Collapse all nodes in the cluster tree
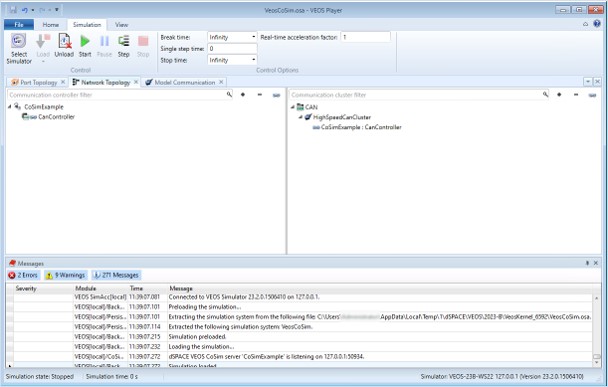This screenshot has height=387, width=608. [x=576, y=95]
